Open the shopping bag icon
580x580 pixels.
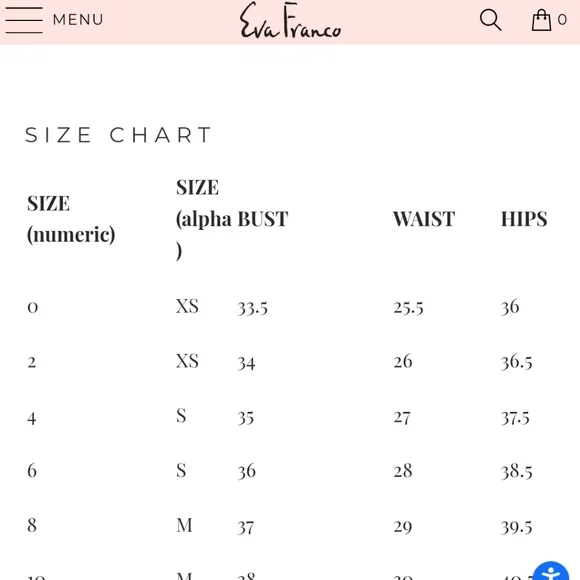coord(542,20)
